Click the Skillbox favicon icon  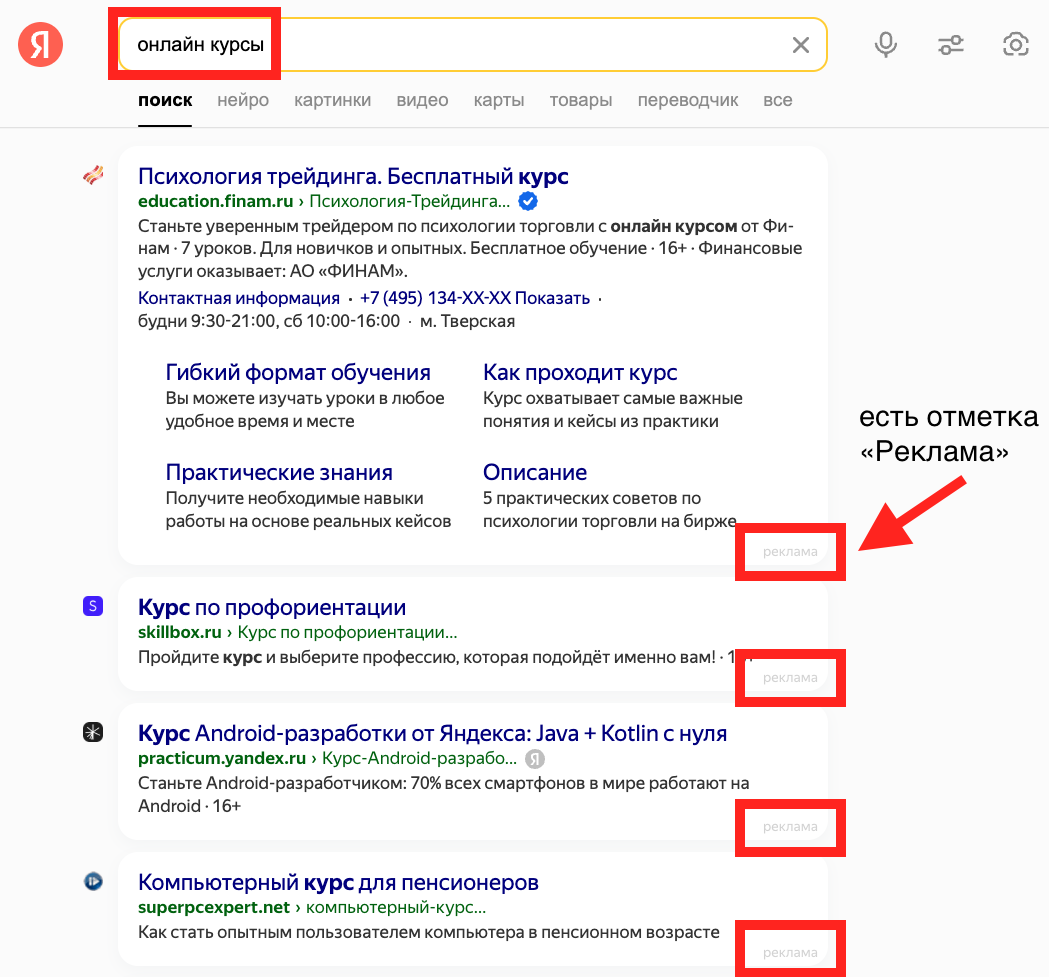(93, 606)
